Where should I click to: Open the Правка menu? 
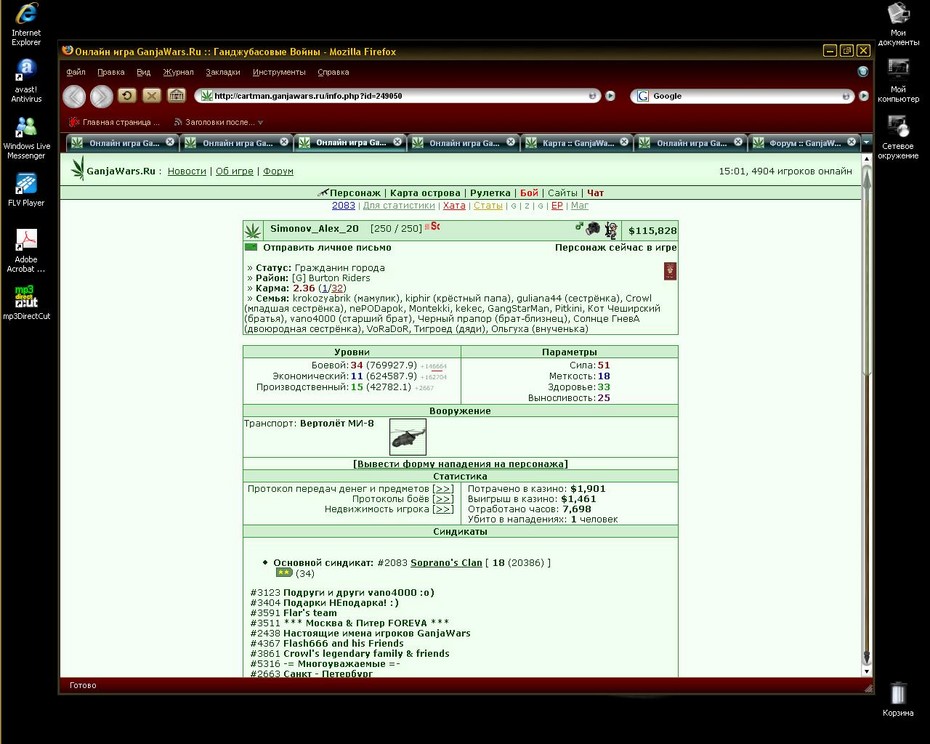(111, 72)
